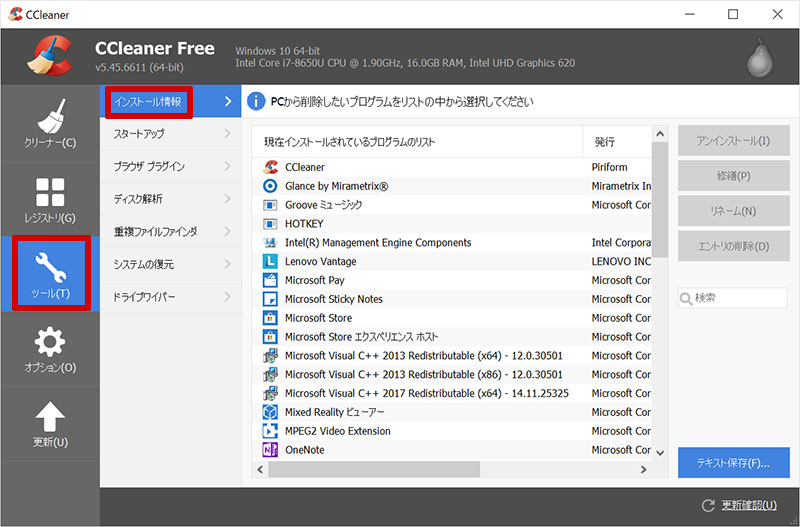Click chevron on ドライブワイパー row
The image size is (800, 527).
[228, 297]
